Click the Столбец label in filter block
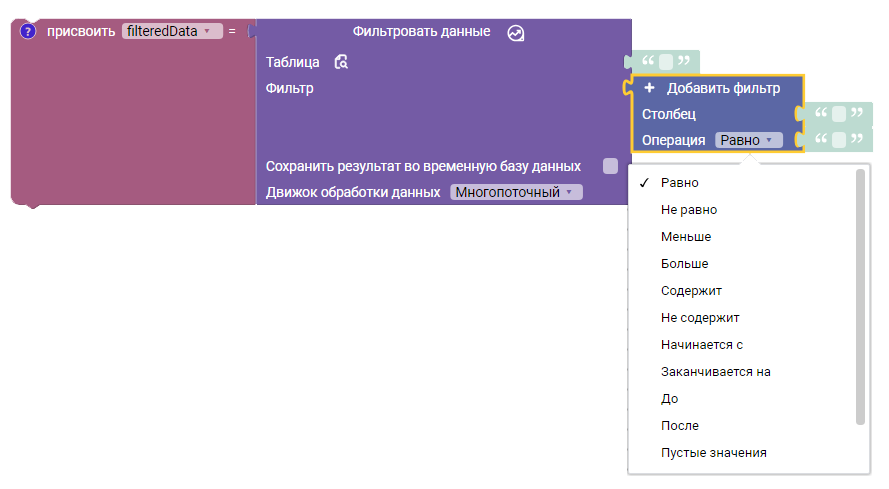The image size is (889, 489). (x=669, y=114)
